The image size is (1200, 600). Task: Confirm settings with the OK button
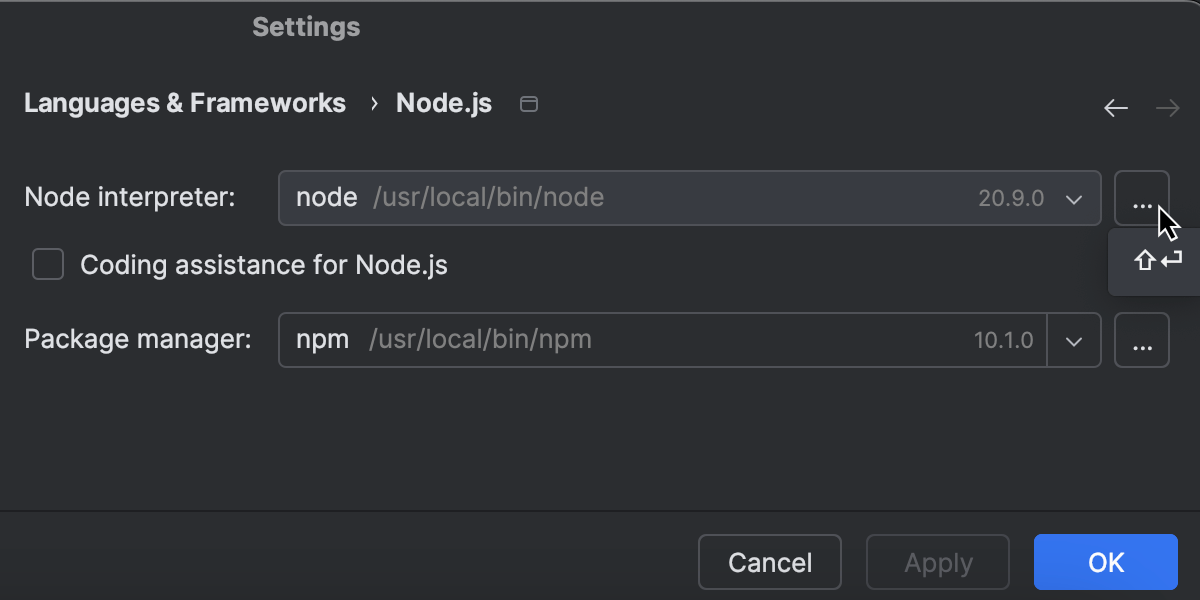click(1105, 562)
